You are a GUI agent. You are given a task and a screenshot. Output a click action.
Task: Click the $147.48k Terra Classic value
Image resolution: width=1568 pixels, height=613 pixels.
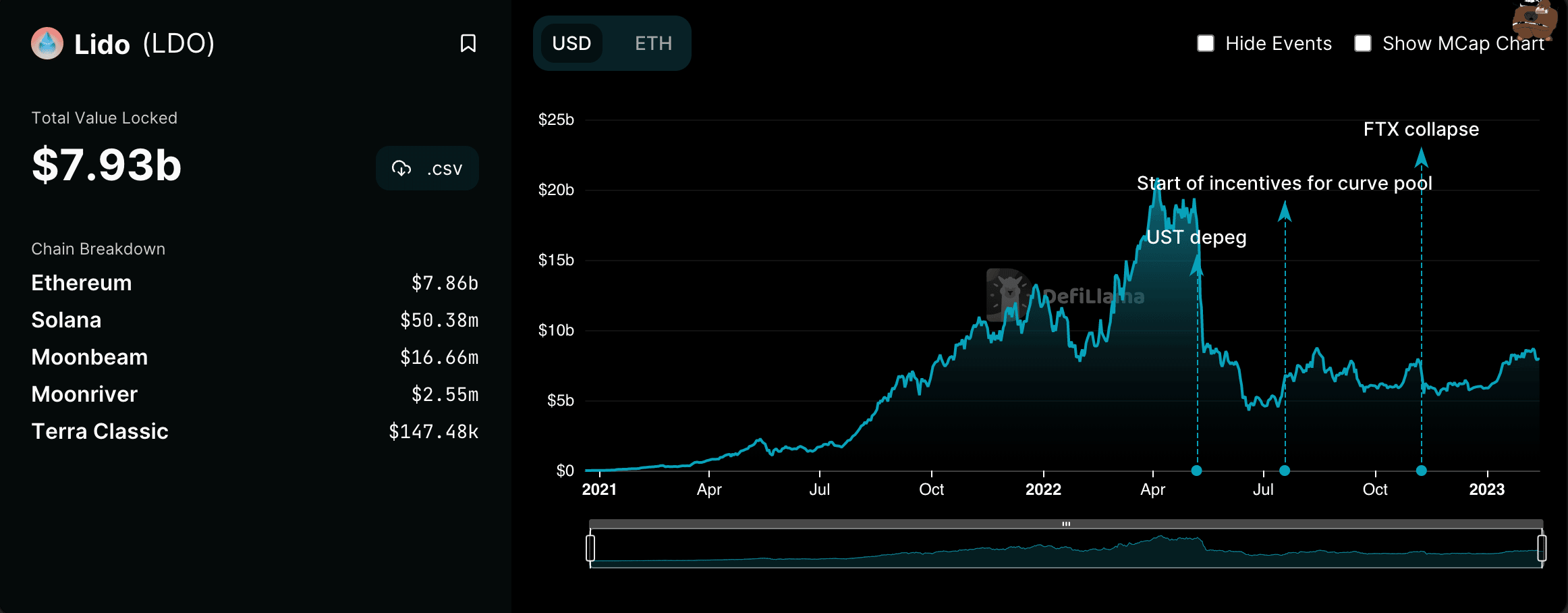(x=434, y=431)
